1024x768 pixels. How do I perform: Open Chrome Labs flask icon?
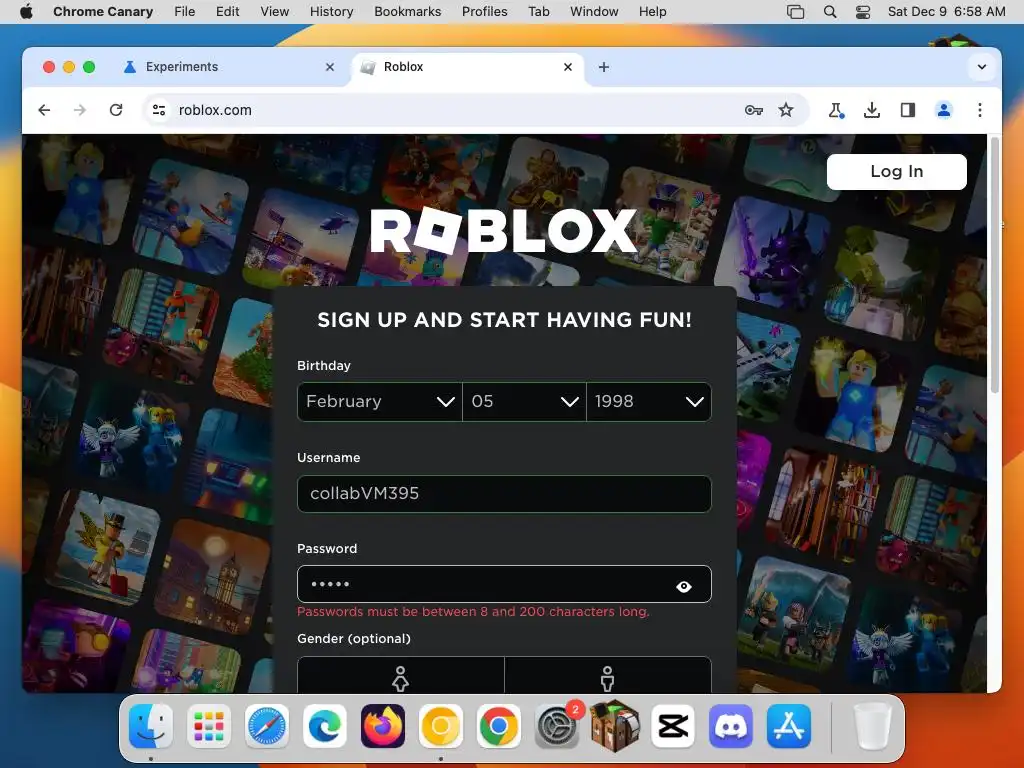click(x=836, y=110)
